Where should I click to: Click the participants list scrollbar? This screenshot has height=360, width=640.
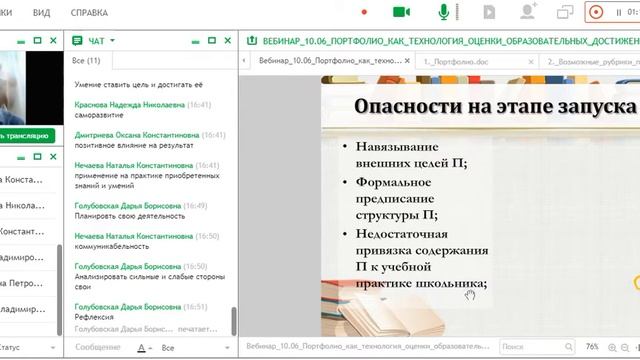click(x=60, y=289)
